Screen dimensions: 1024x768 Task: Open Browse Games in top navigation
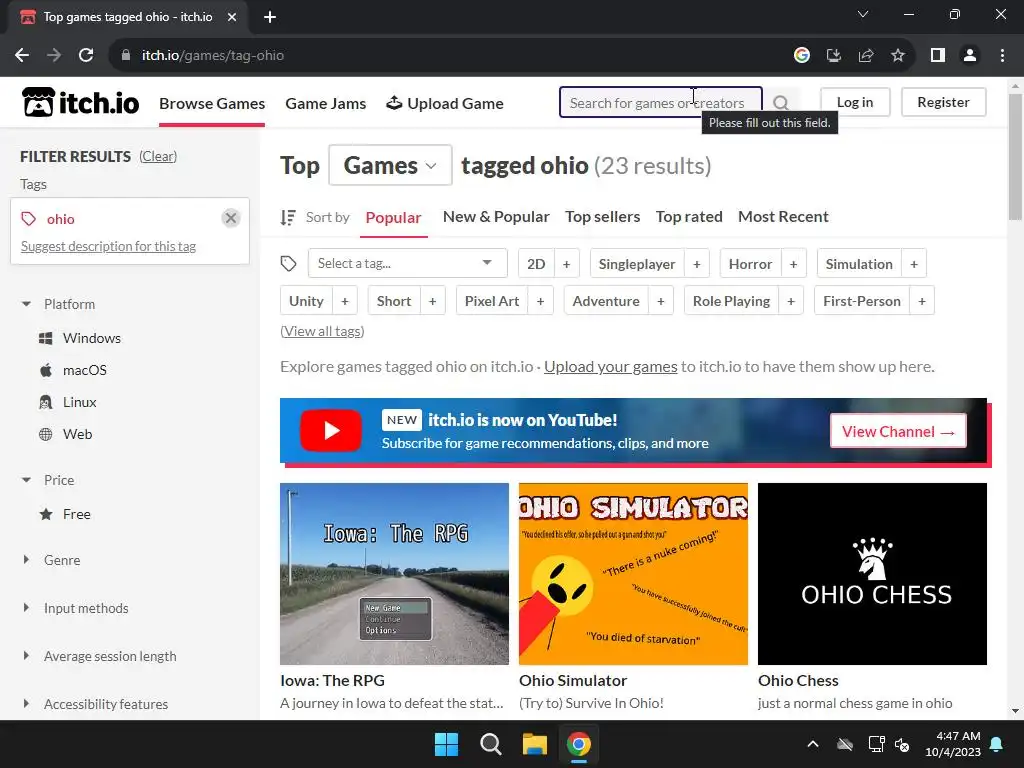(x=212, y=103)
